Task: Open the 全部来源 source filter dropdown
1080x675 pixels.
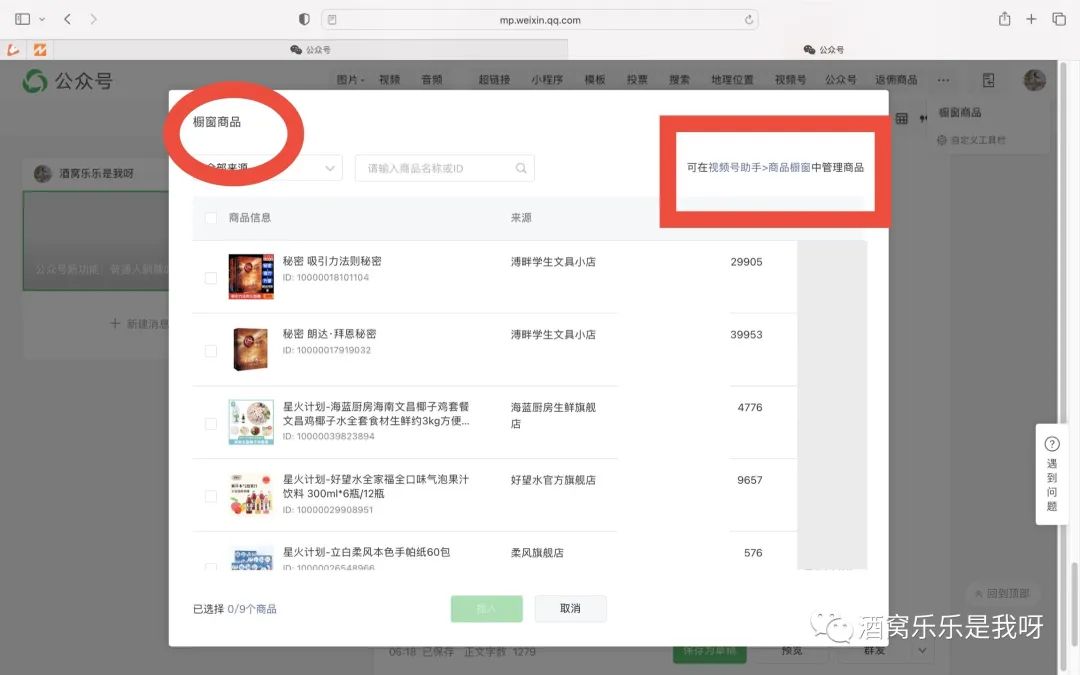Action: click(275, 169)
